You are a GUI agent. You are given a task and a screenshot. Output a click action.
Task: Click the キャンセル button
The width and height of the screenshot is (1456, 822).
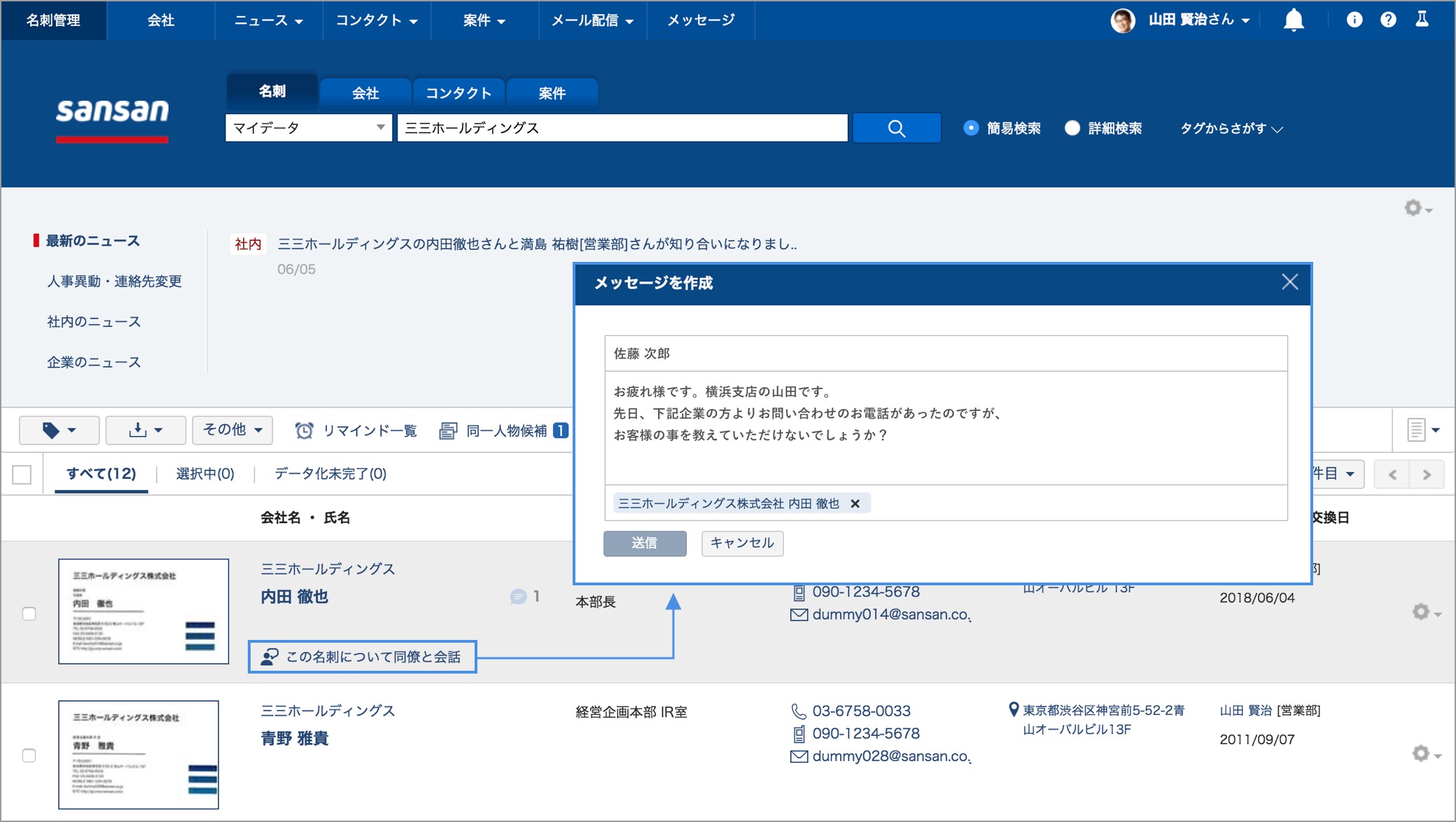pos(742,543)
